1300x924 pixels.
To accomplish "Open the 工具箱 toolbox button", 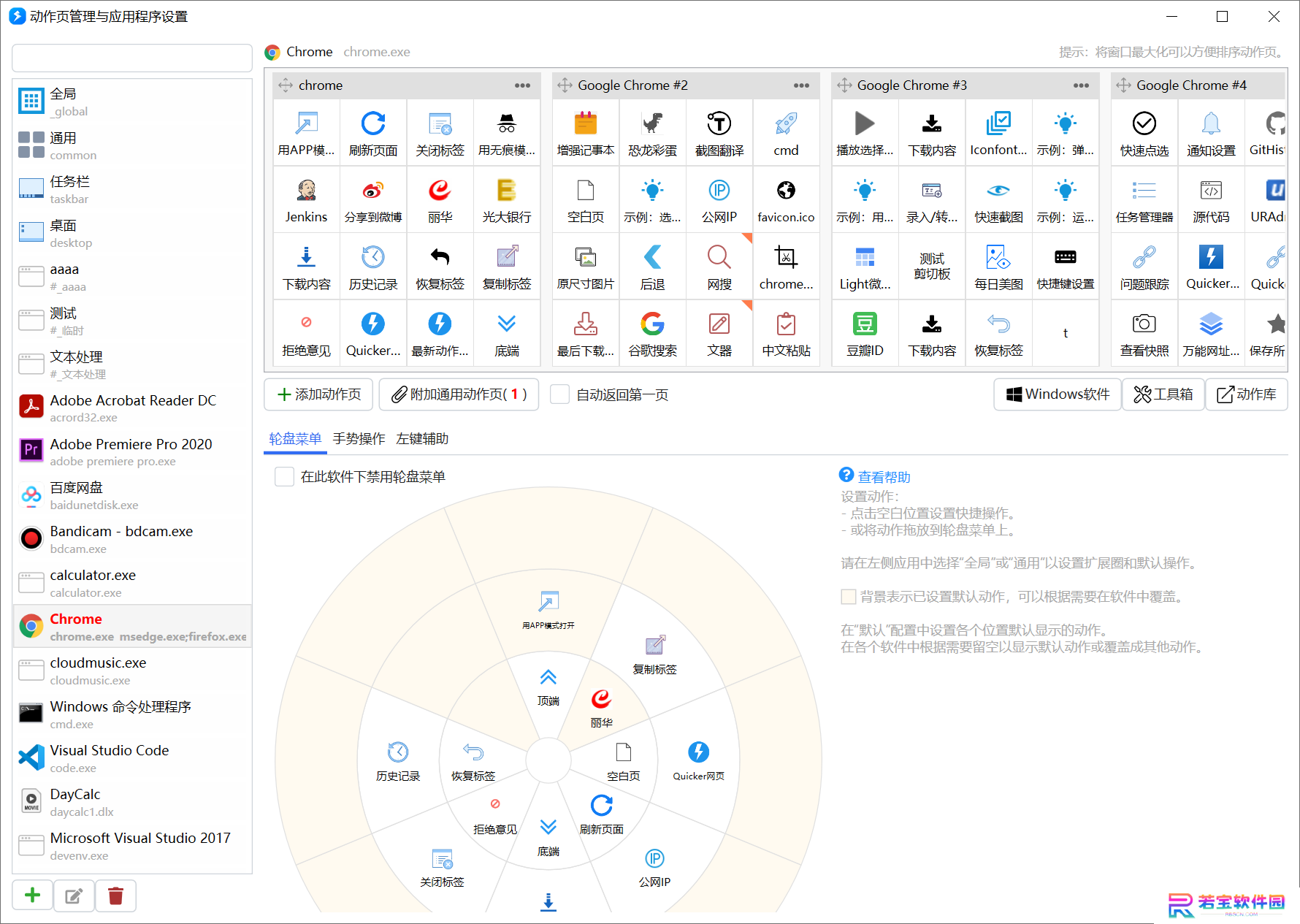I will (x=1163, y=394).
